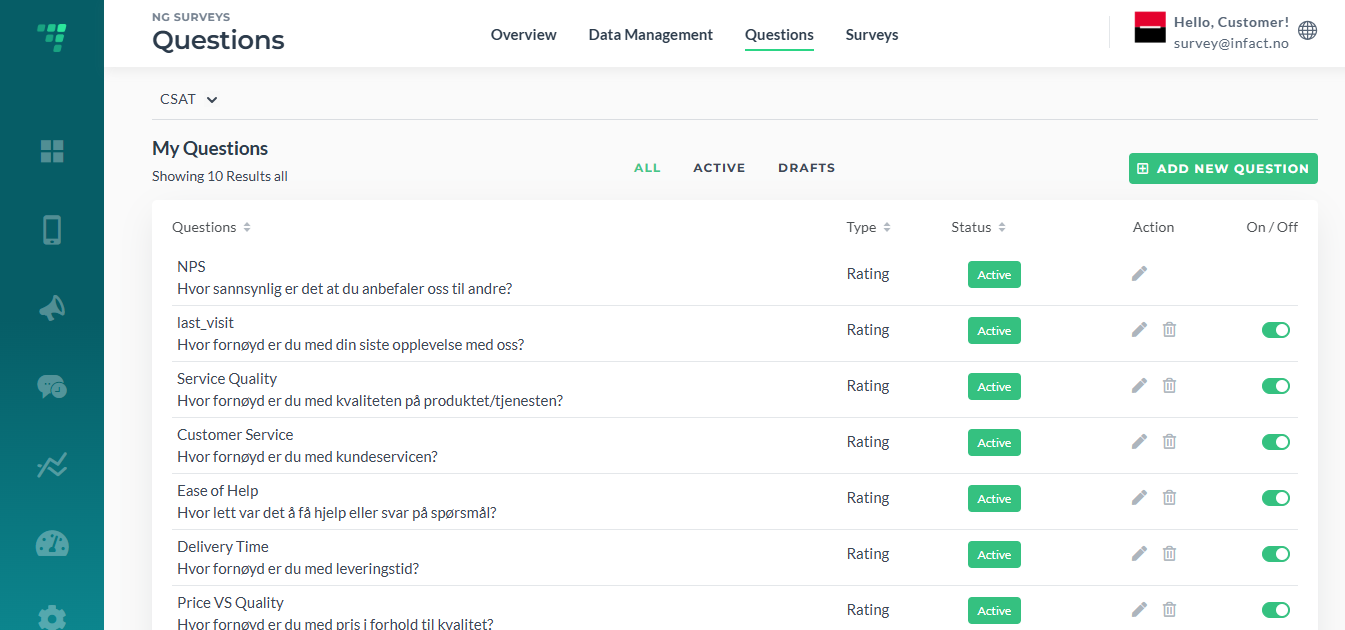Click the Add New Question button
Viewport: 1345px width, 630px height.
1223,168
